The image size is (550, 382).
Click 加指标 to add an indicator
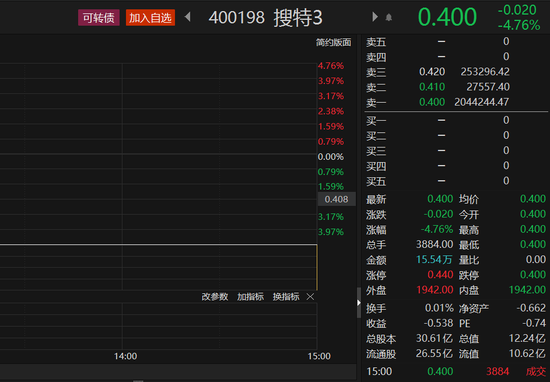tap(250, 297)
